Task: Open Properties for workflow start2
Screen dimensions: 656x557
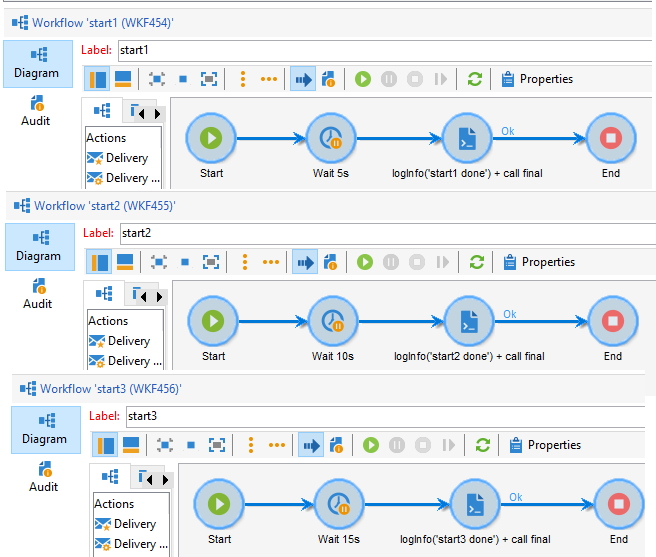Action: (539, 262)
